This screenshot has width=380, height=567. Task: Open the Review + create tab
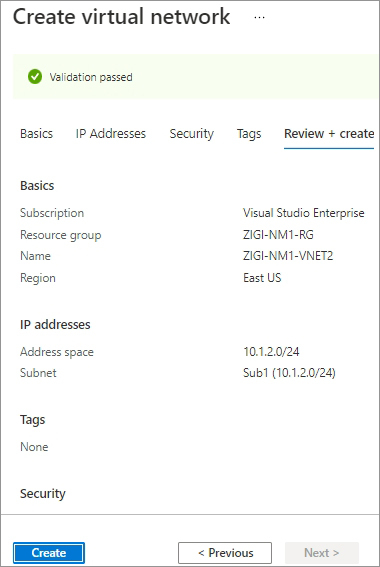[329, 134]
